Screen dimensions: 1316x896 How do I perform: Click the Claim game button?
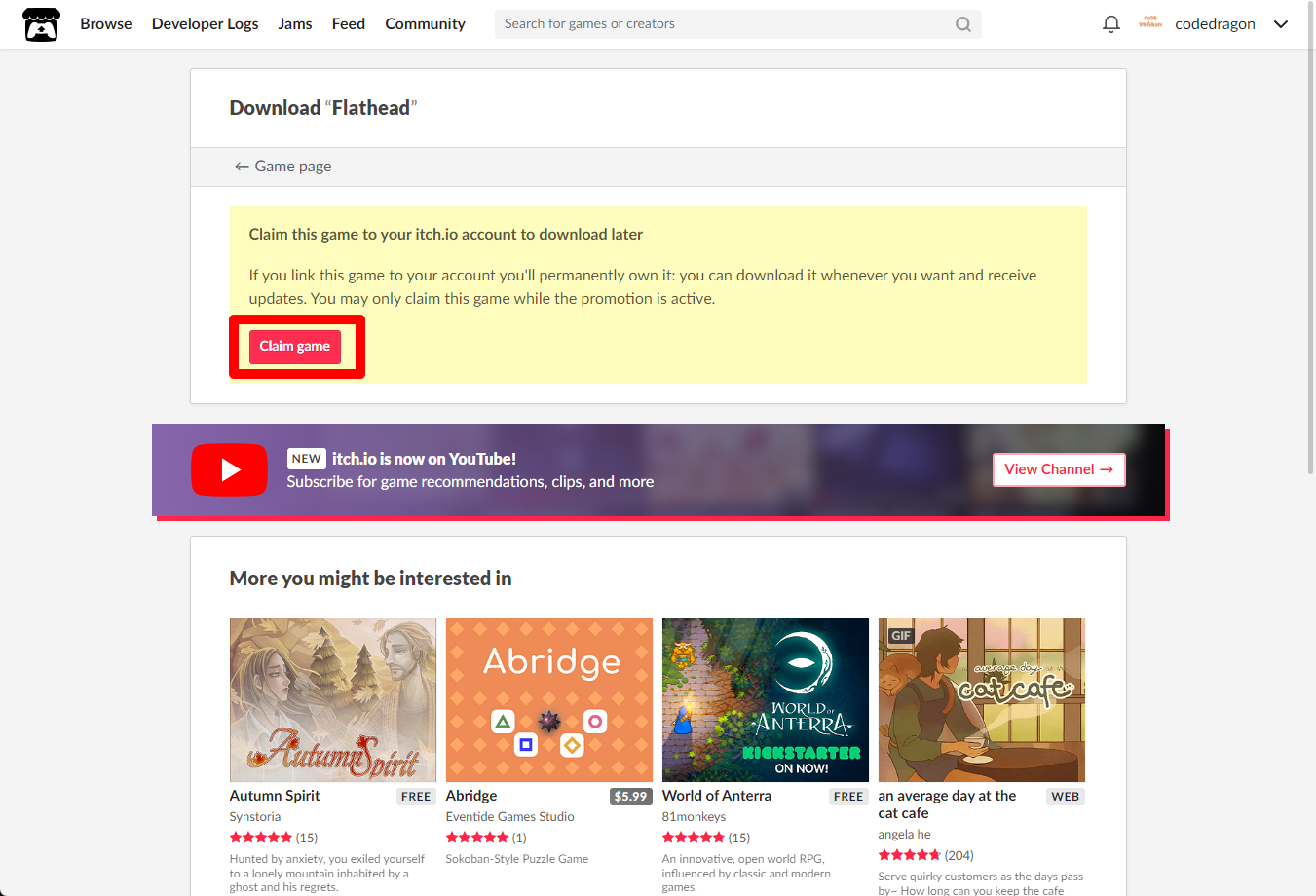click(295, 347)
